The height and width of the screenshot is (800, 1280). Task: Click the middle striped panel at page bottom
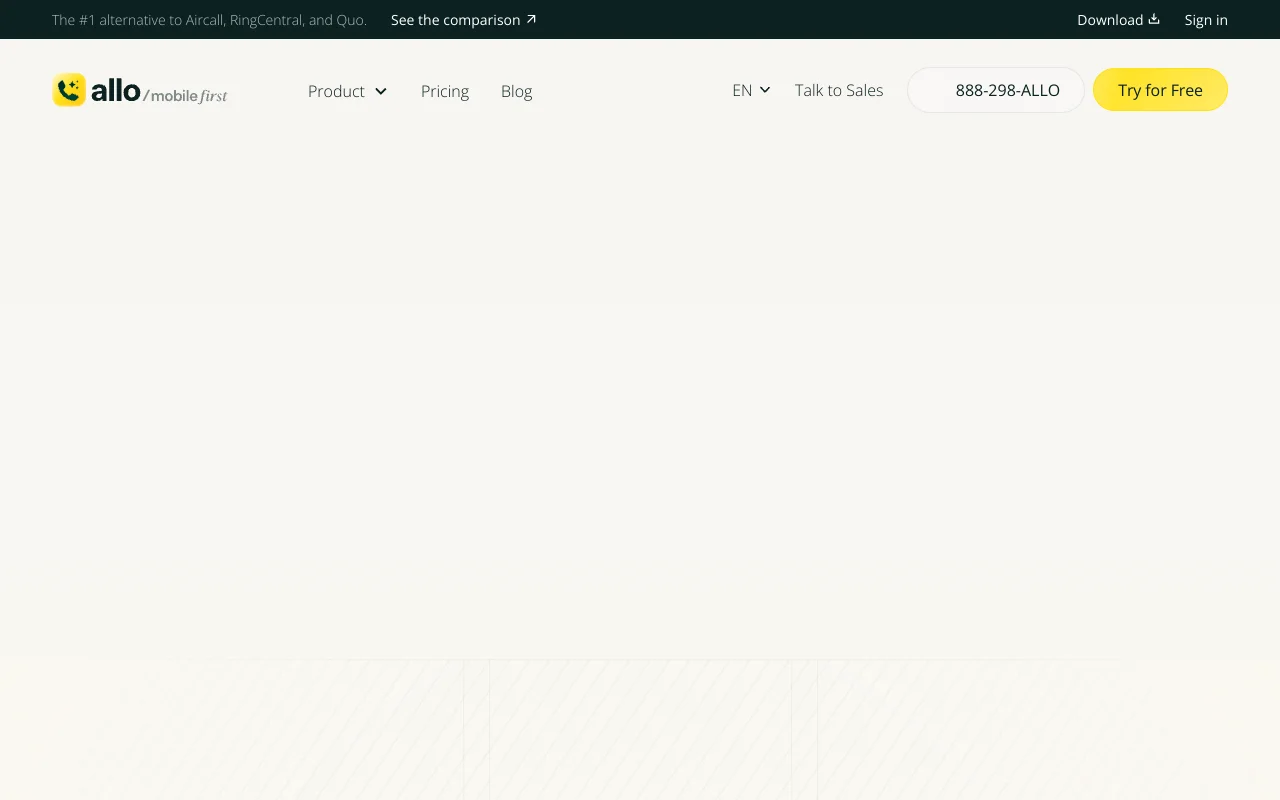click(x=640, y=730)
